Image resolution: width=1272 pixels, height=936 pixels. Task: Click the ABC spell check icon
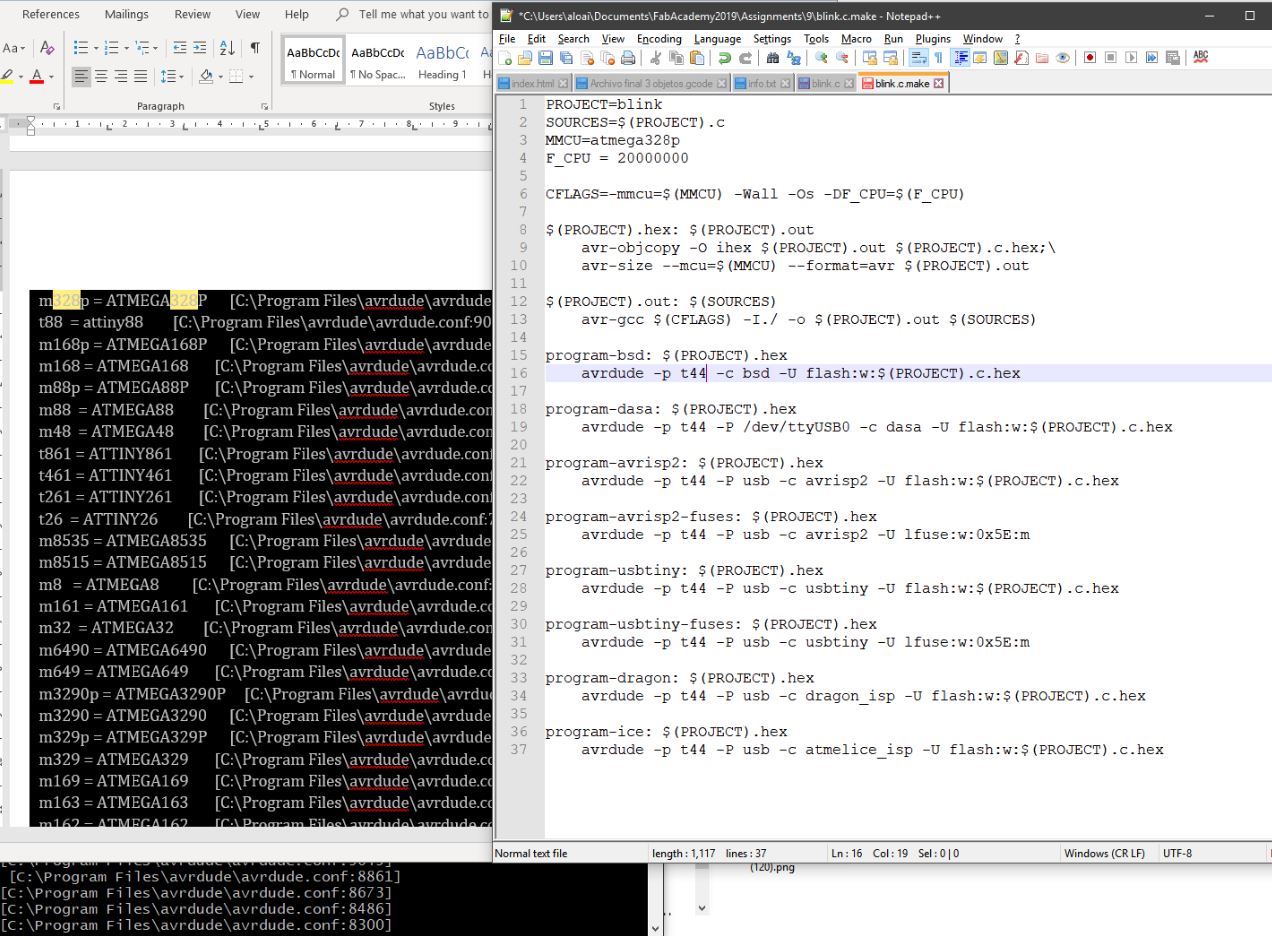[x=1201, y=58]
